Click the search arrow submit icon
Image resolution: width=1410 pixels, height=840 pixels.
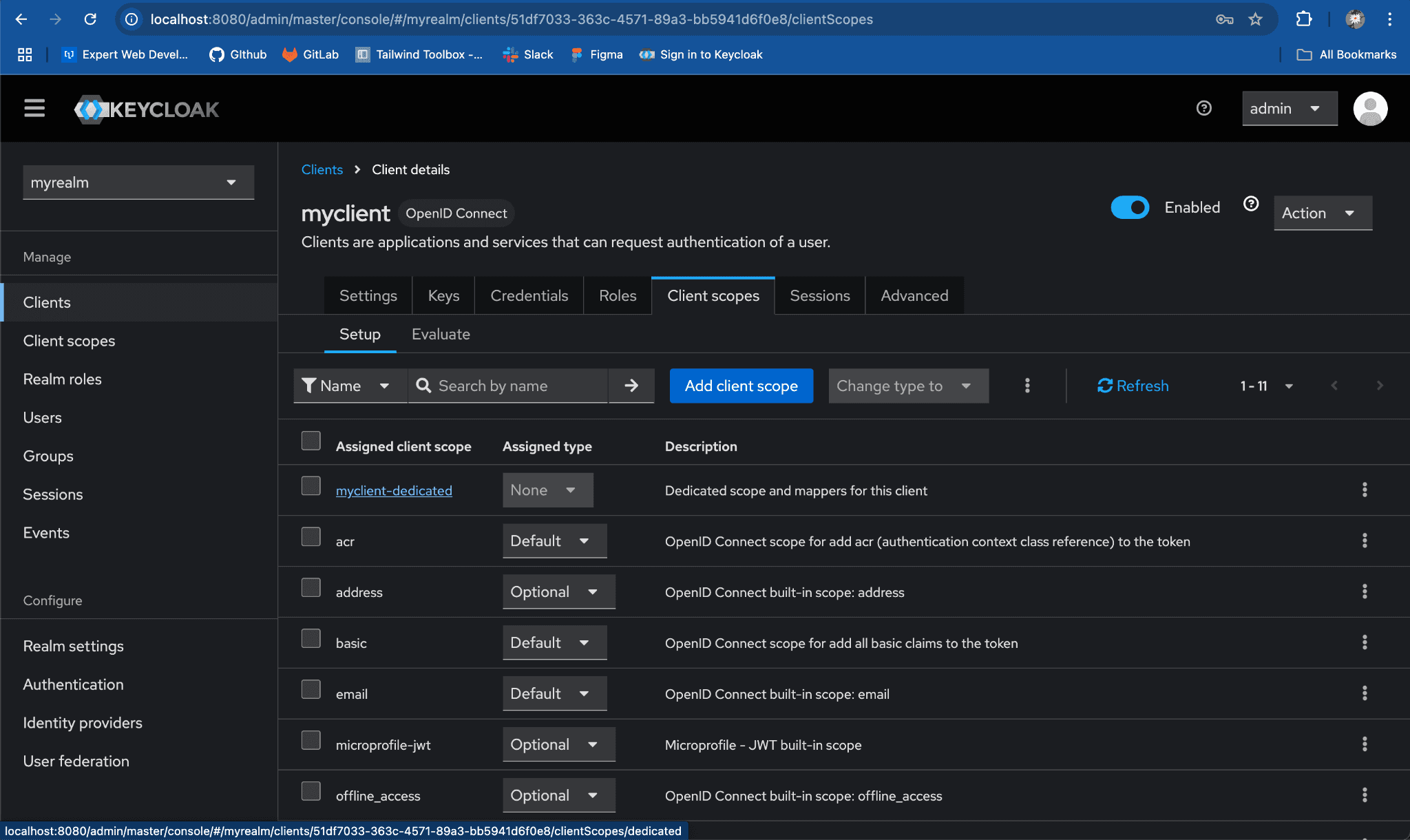631,386
